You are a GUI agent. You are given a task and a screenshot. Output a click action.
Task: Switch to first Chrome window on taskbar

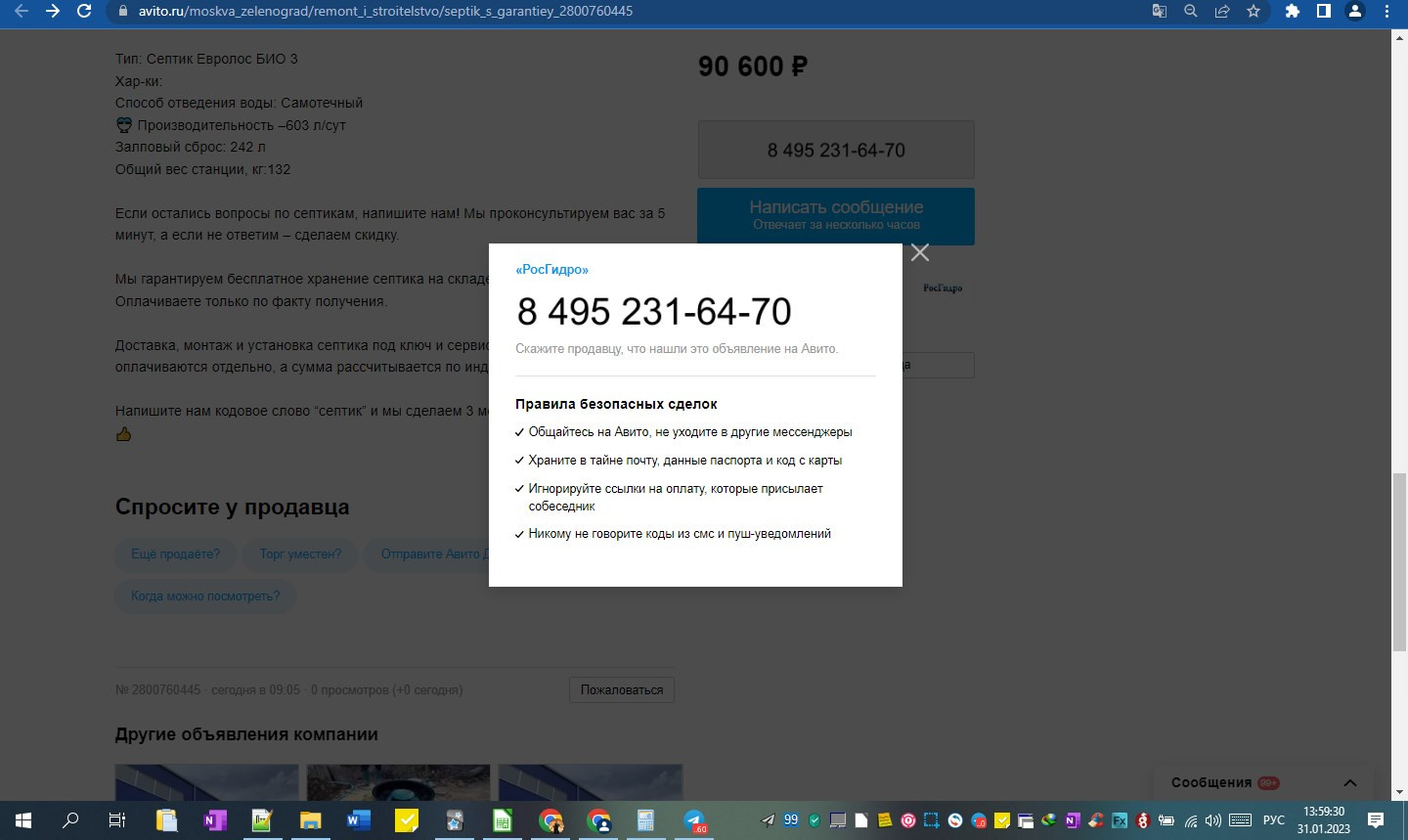point(550,820)
